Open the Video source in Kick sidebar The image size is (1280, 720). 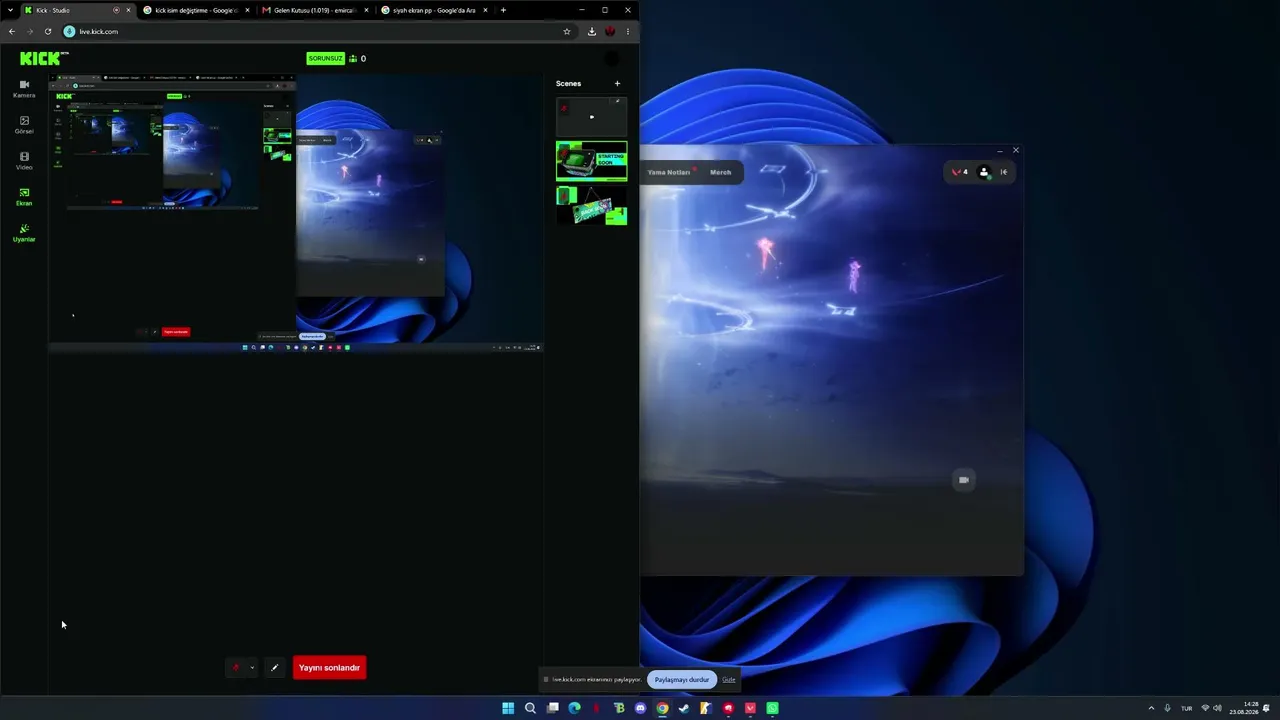[24, 161]
